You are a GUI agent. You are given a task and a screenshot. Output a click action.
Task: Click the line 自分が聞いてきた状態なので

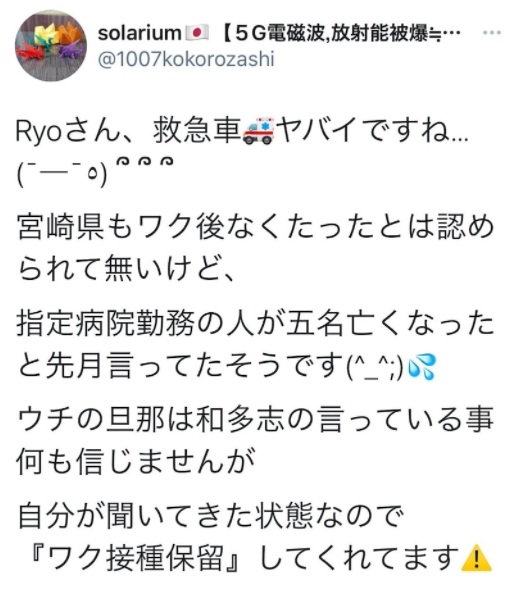(211, 516)
